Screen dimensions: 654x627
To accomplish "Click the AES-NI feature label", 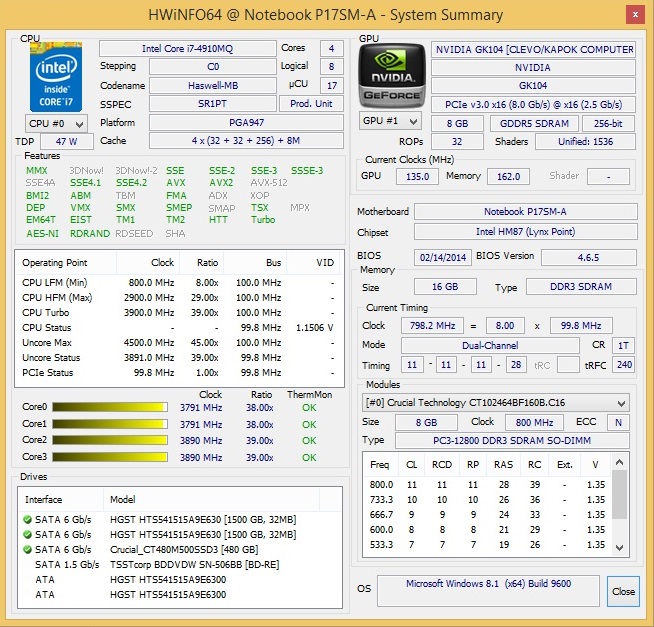I will [43, 234].
